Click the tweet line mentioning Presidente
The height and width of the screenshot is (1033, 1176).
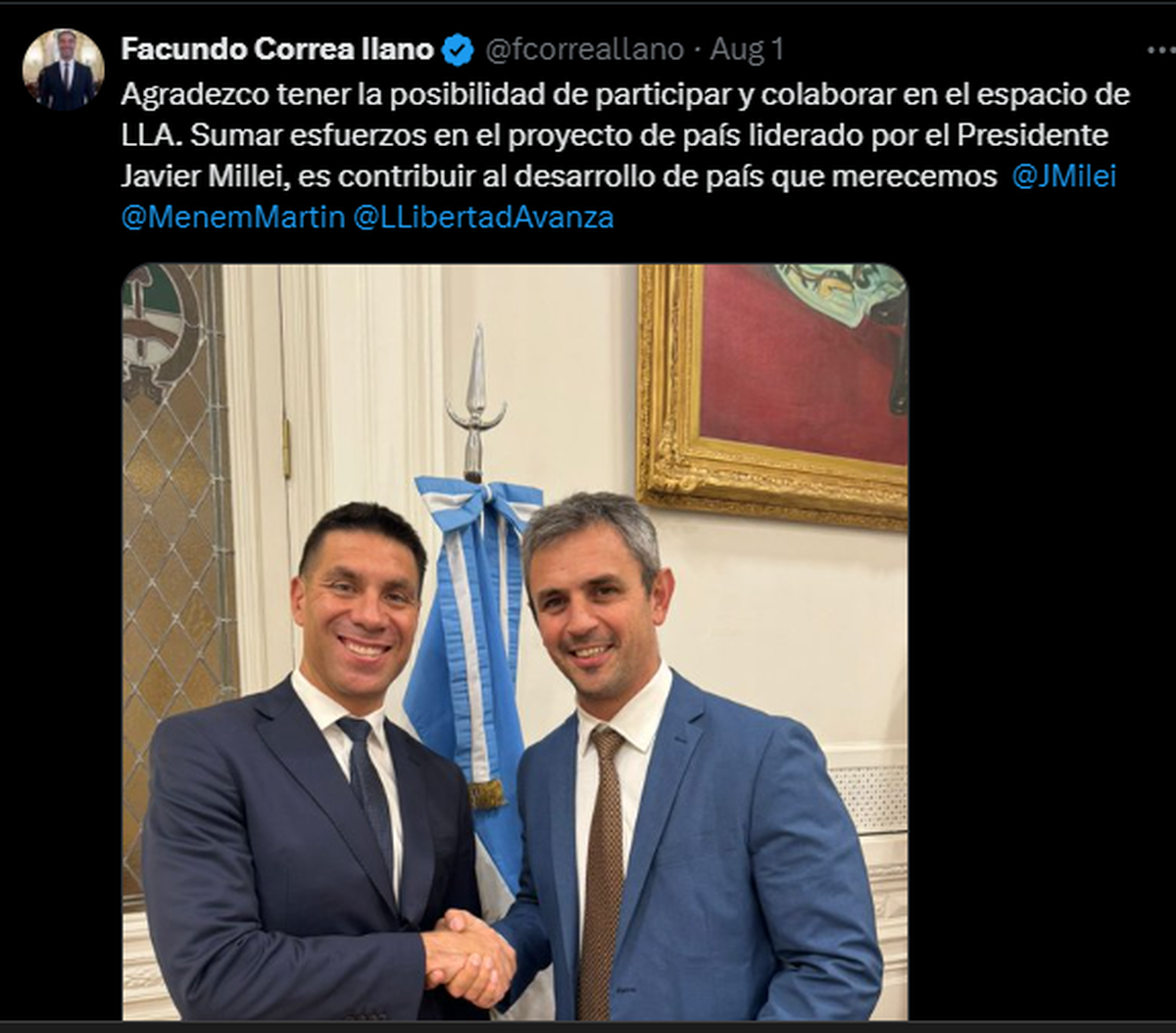click(x=614, y=135)
